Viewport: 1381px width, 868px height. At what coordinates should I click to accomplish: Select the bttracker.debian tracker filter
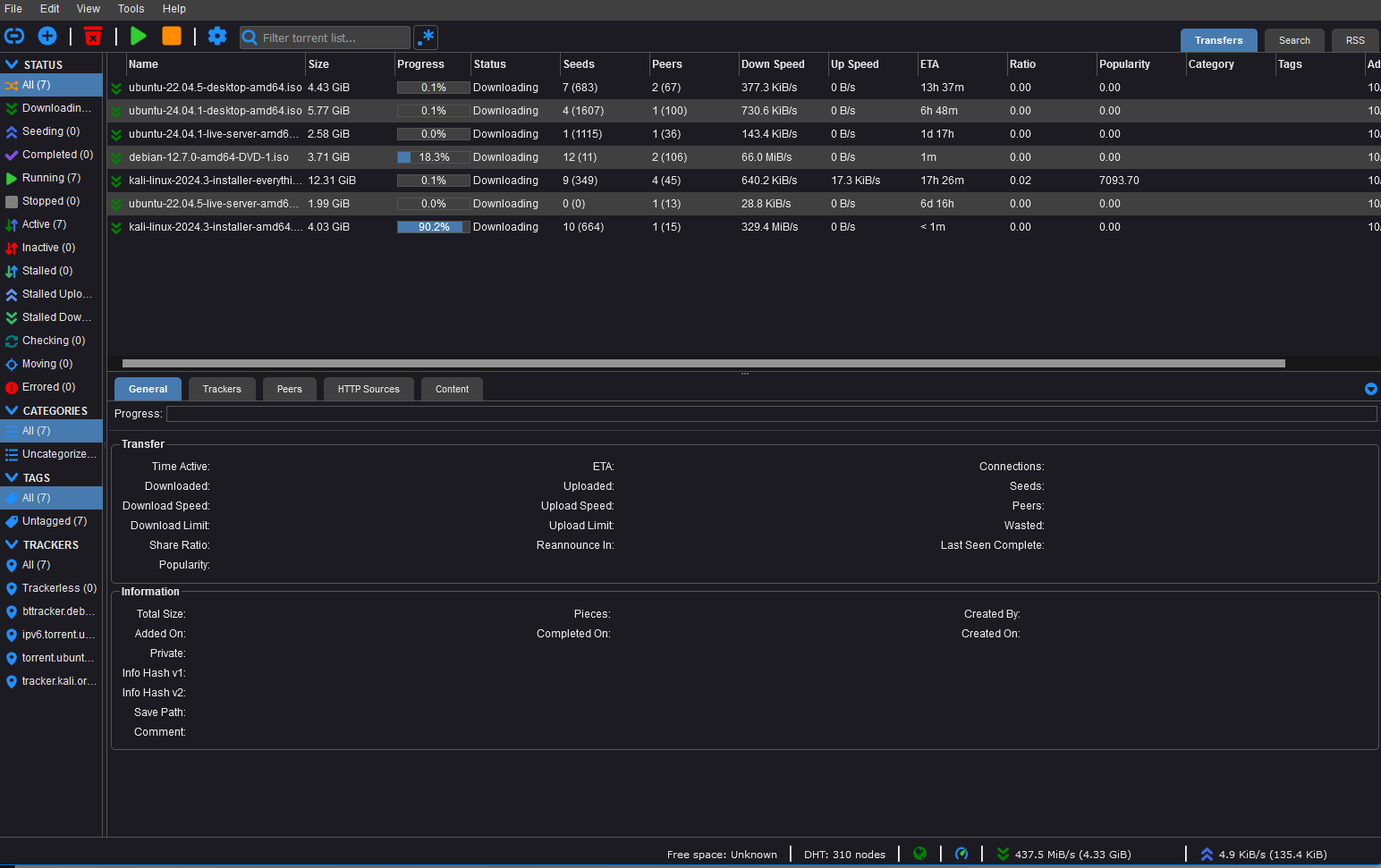[51, 611]
